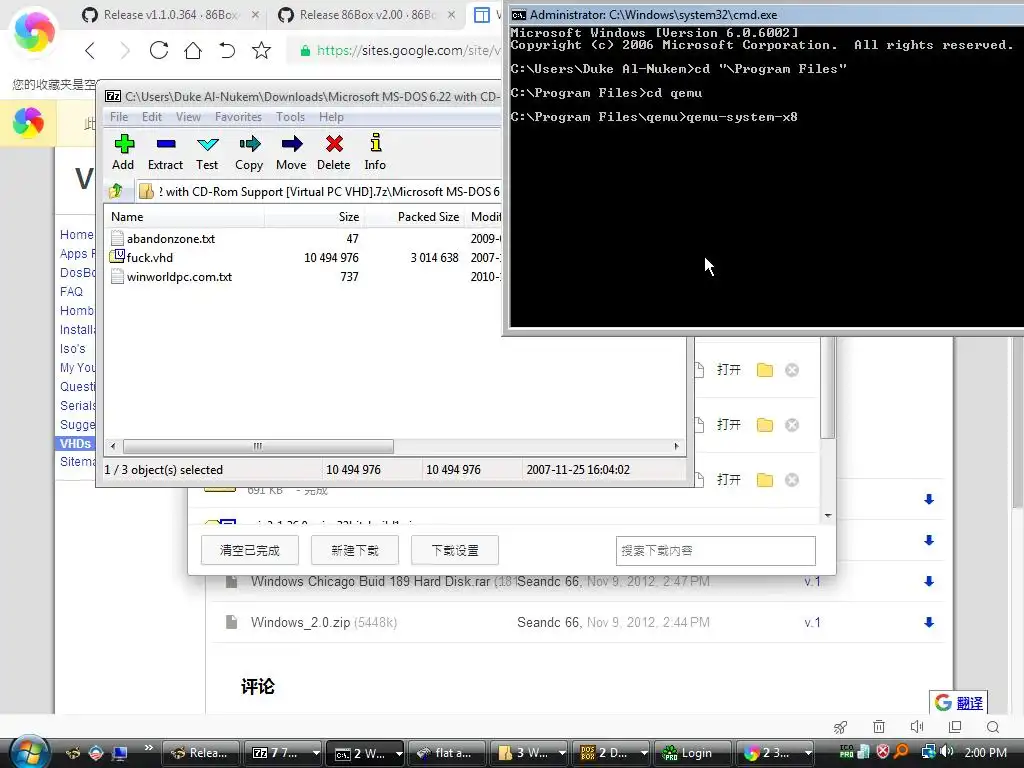Go to the browser home page
Image resolution: width=1024 pixels, height=768 pixels.
point(193,50)
